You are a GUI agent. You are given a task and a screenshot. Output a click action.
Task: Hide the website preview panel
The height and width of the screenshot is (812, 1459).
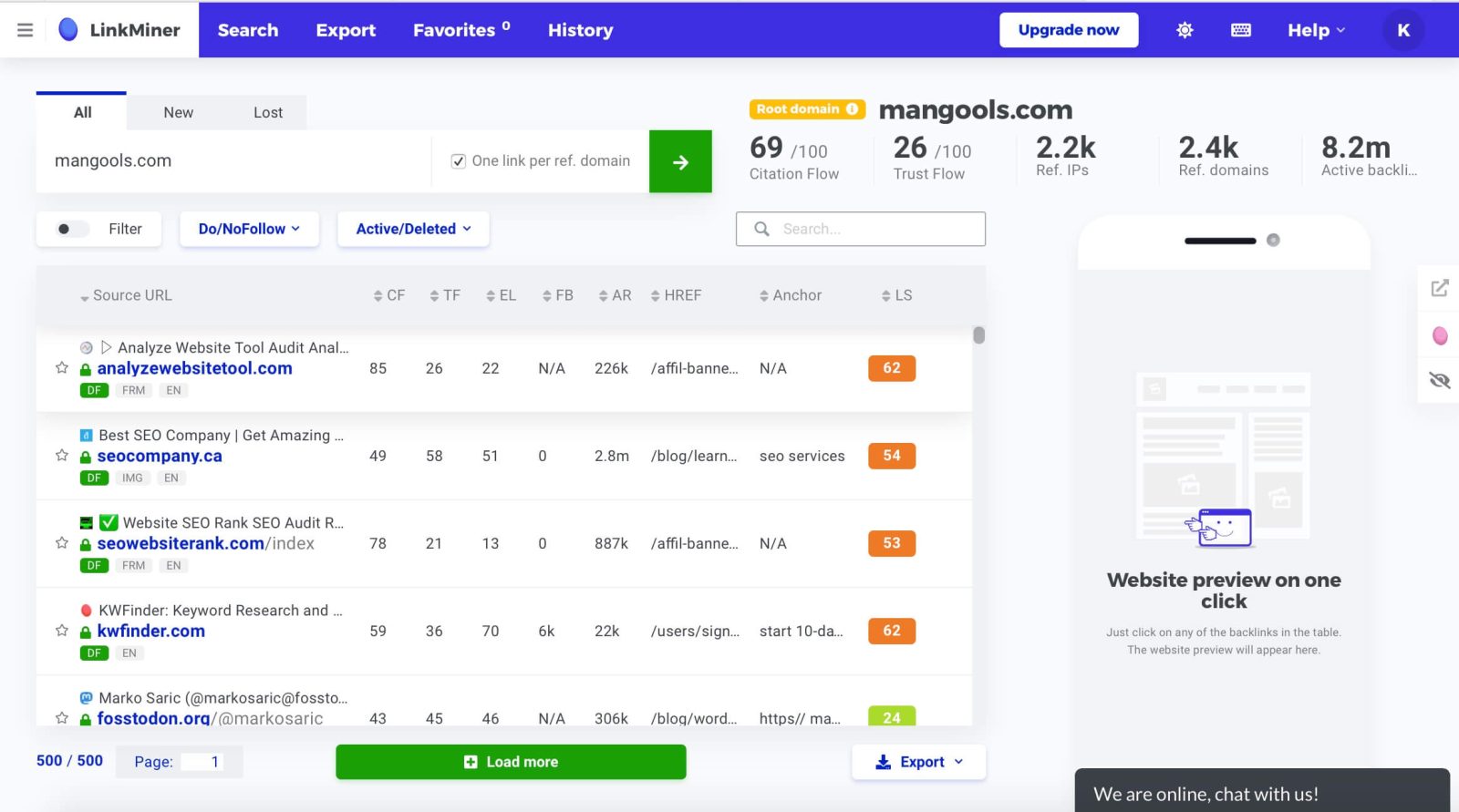tap(1440, 380)
